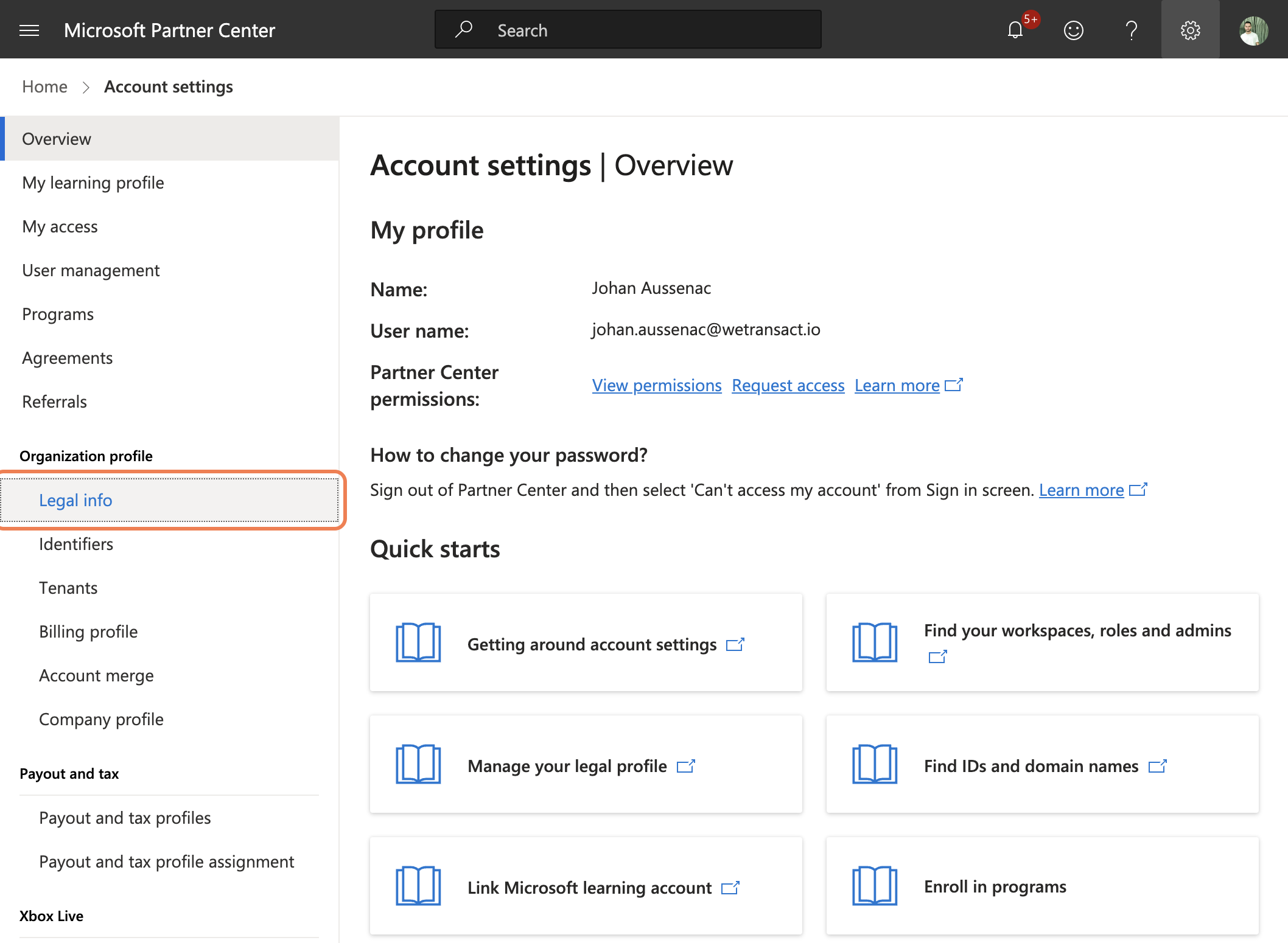This screenshot has height=943, width=1288.
Task: Click the Search input field
Action: (x=628, y=29)
